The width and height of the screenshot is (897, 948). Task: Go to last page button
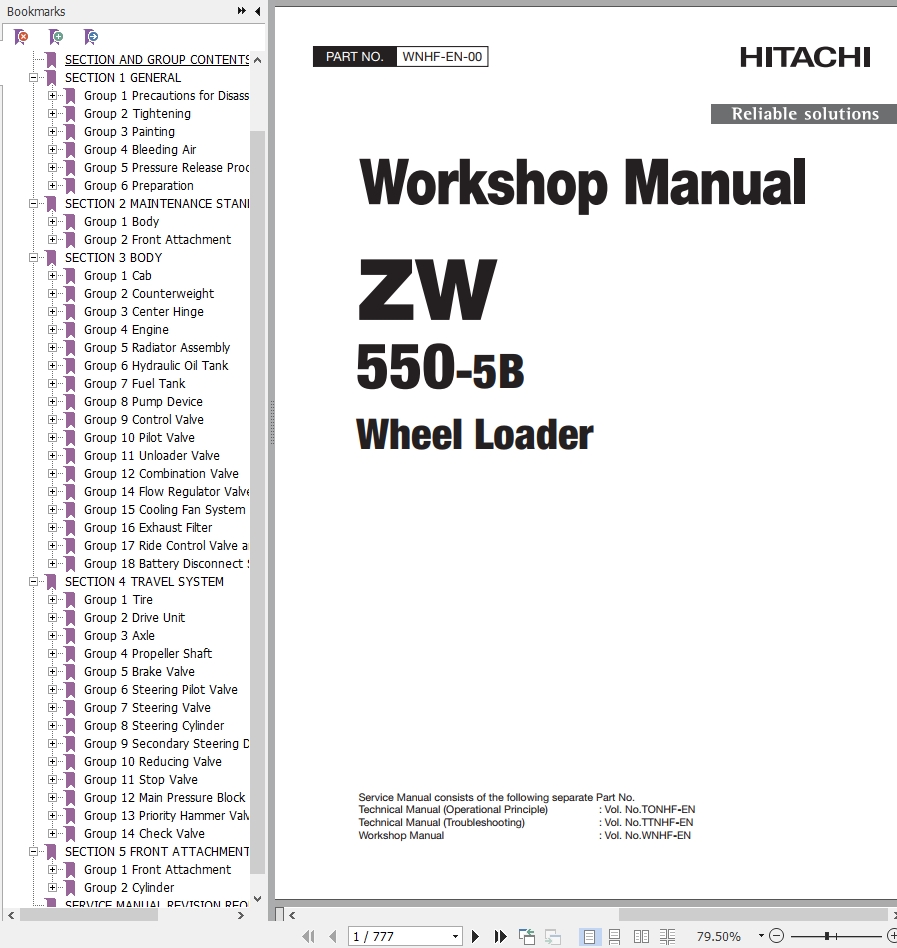(500, 937)
